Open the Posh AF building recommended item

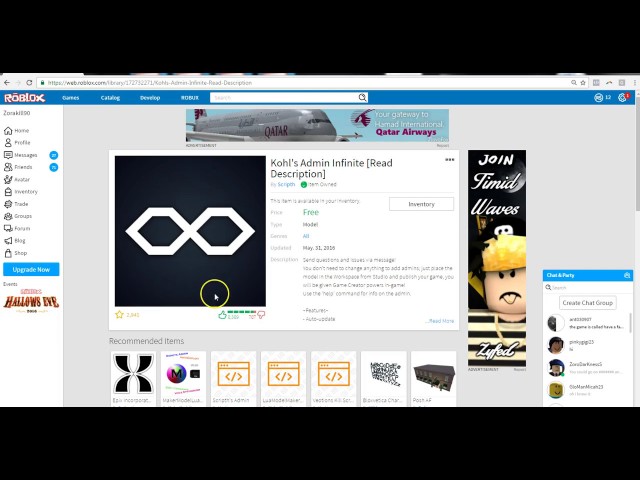(433, 378)
